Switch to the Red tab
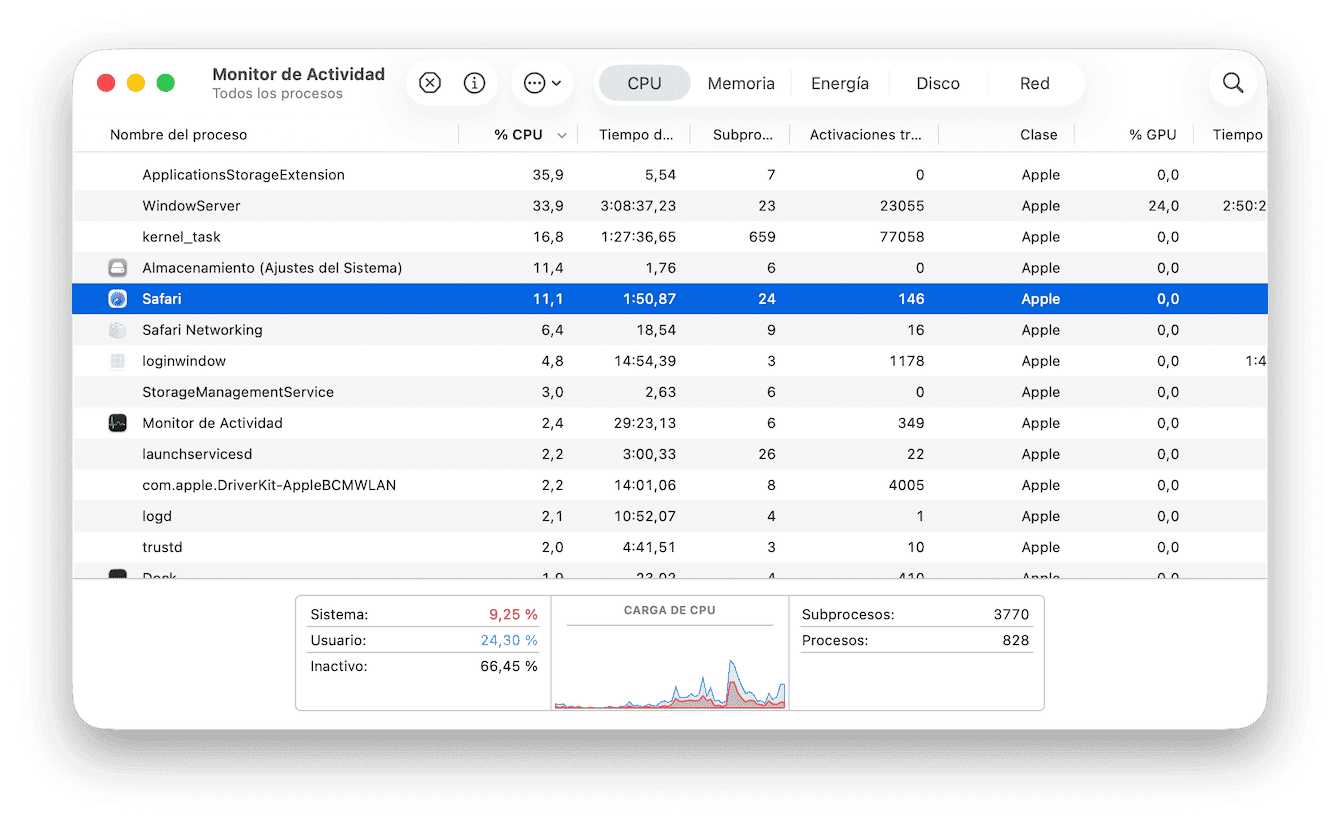The width and height of the screenshot is (1340, 825). (1035, 83)
